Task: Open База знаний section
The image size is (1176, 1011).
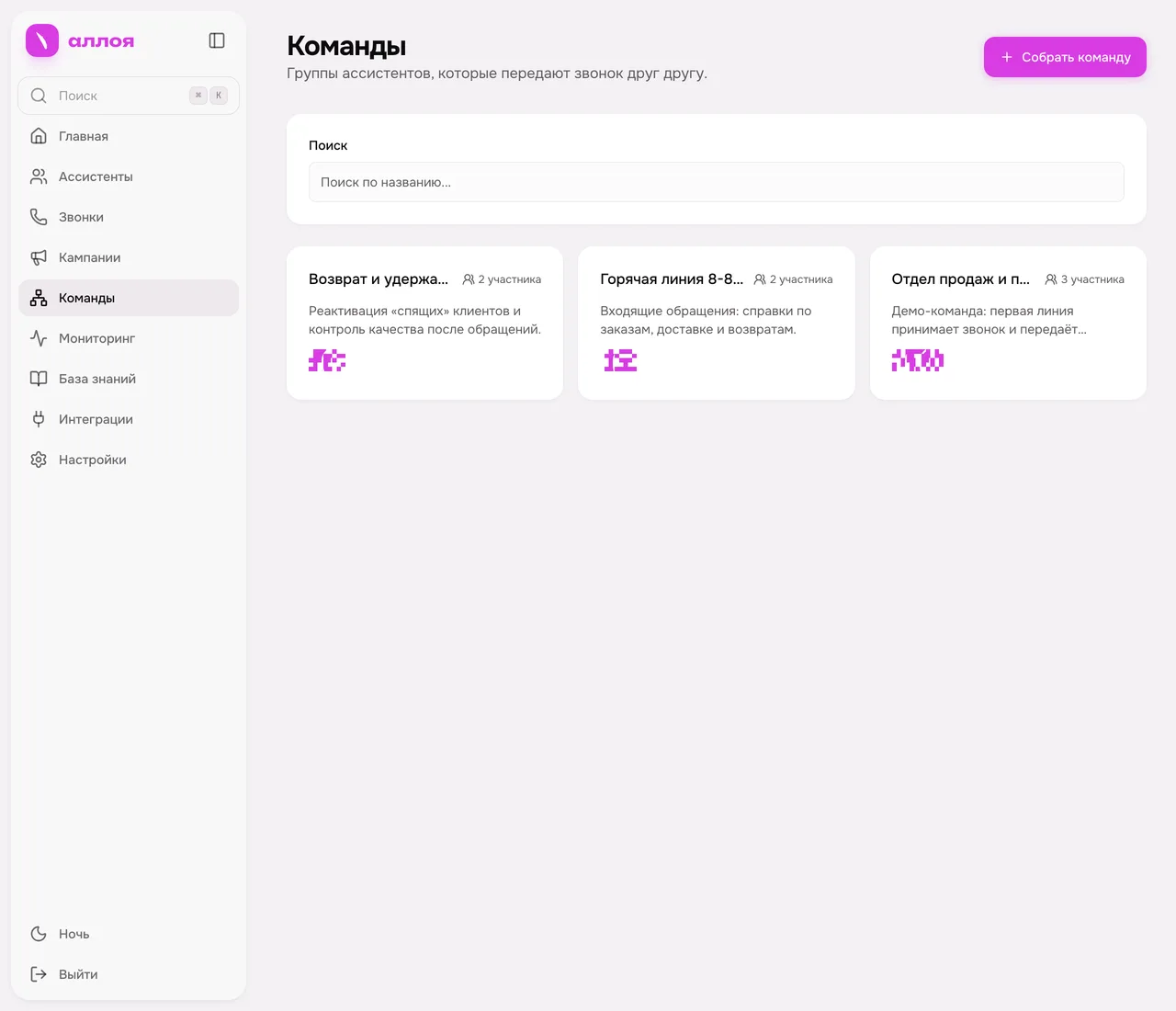Action: 129,379
